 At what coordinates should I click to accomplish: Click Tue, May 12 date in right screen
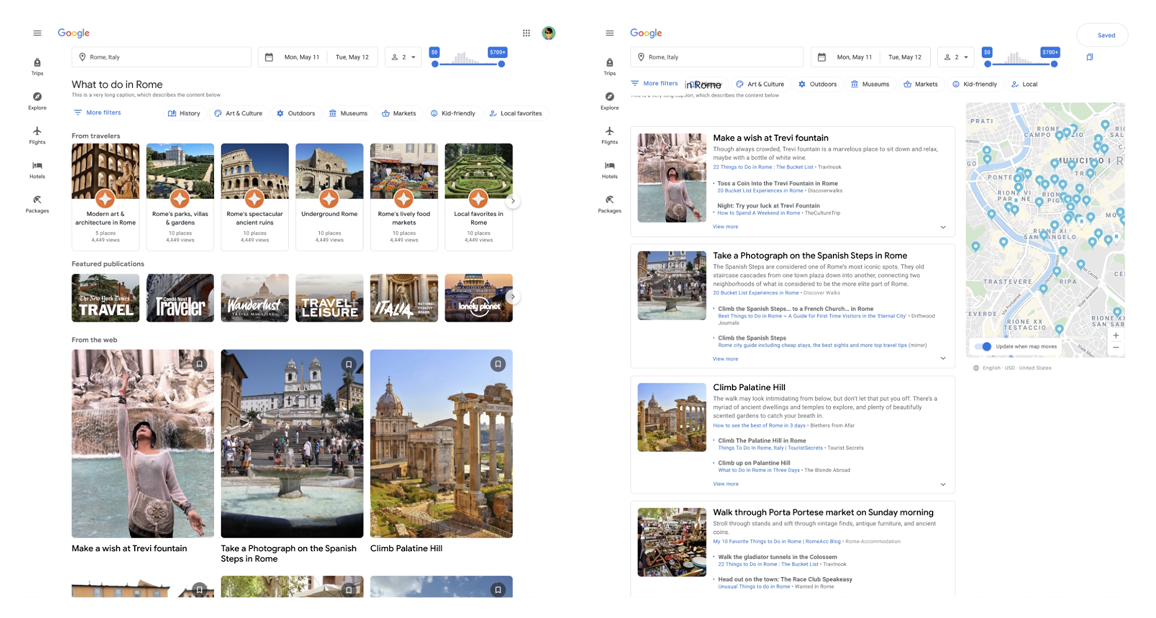click(906, 57)
